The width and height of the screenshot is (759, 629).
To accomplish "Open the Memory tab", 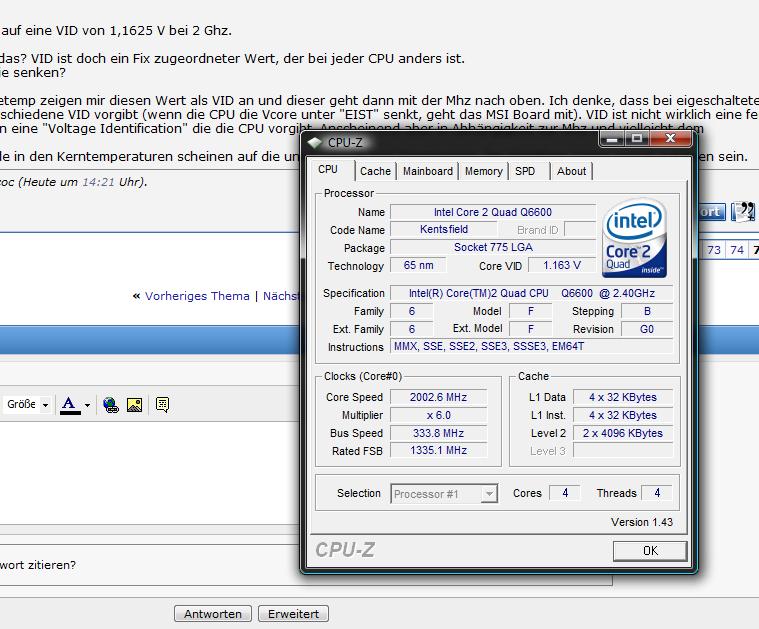I will click(x=484, y=171).
